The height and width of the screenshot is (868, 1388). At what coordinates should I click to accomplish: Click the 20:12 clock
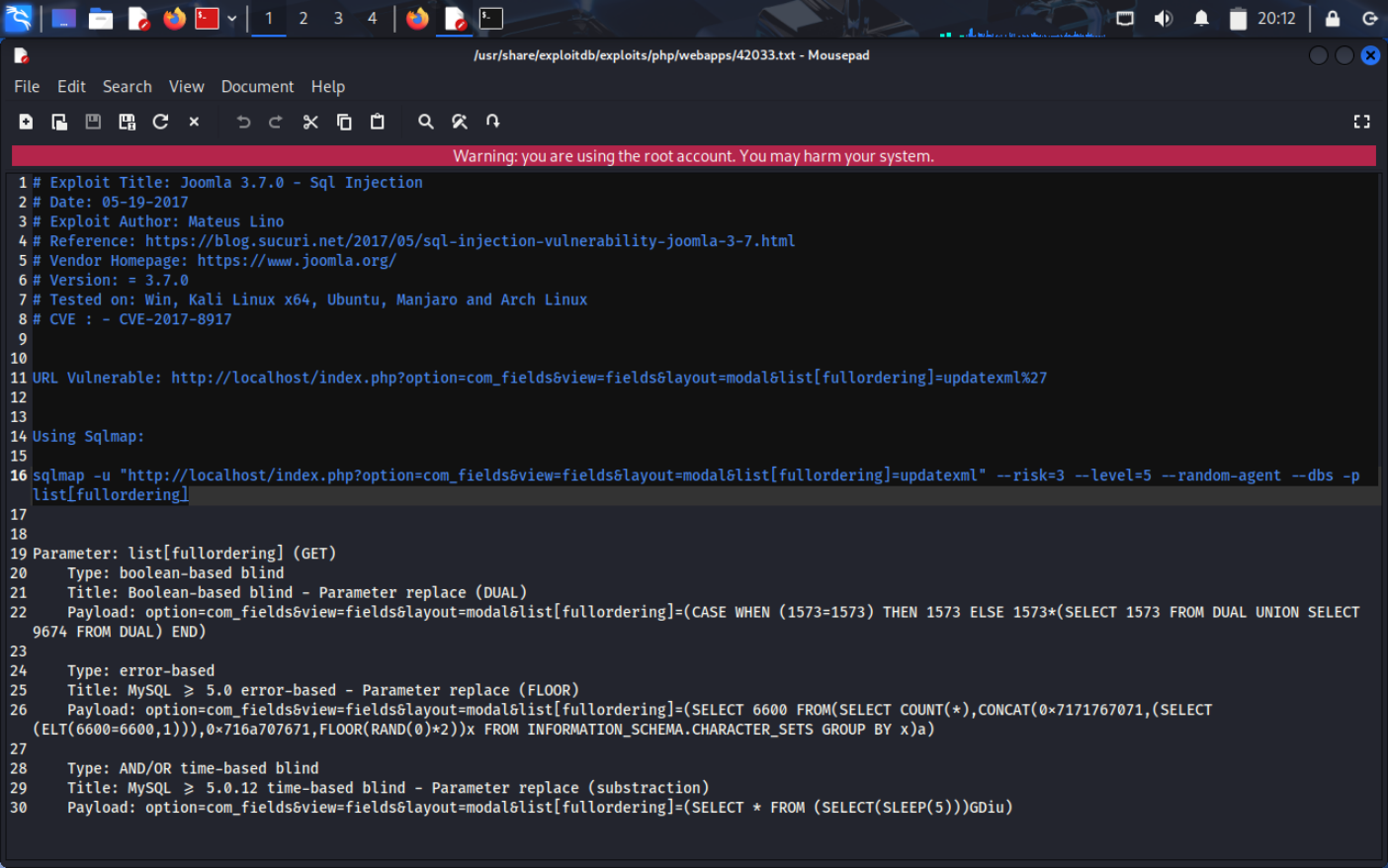[1276, 19]
